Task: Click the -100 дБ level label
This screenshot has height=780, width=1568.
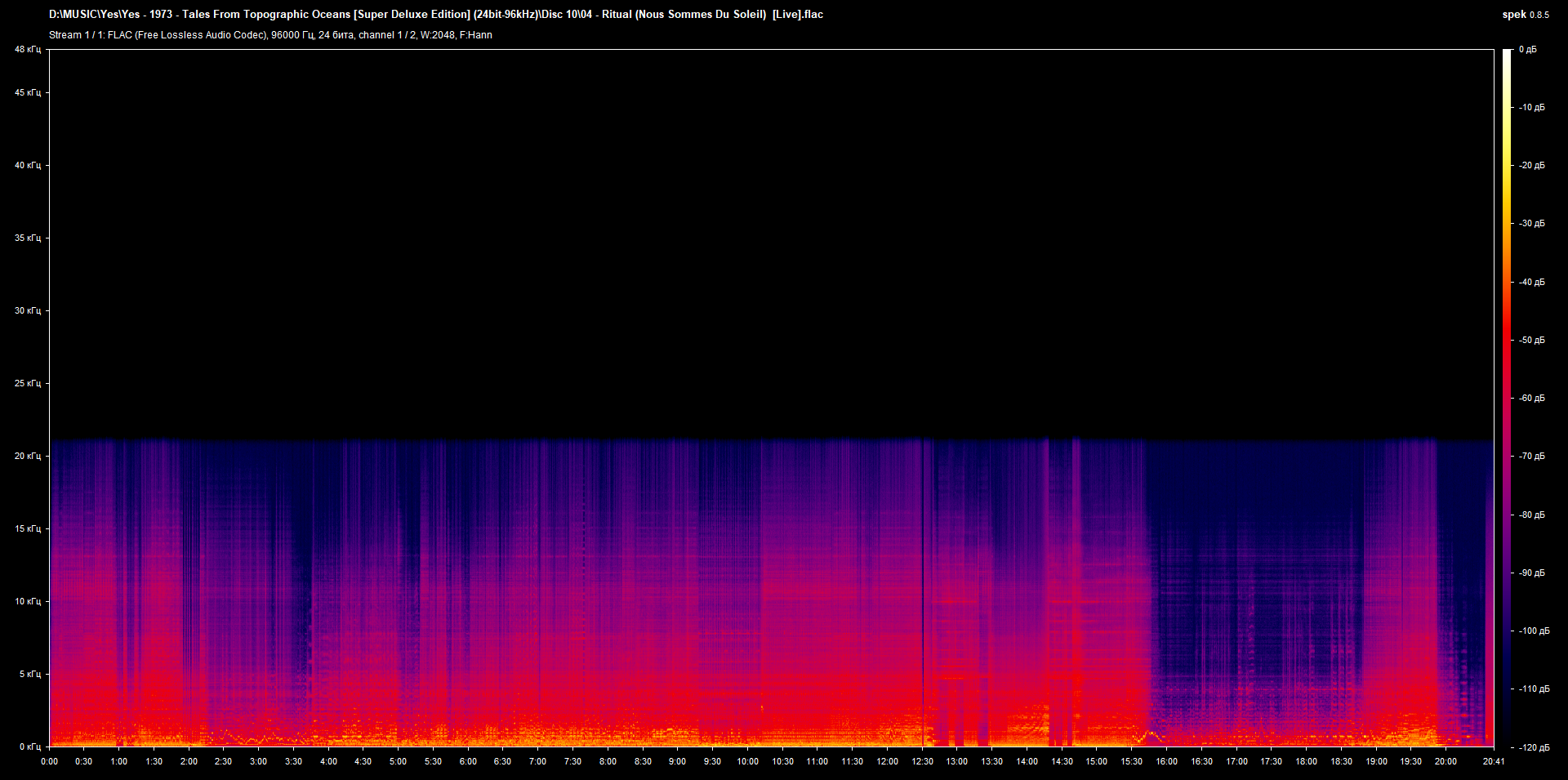Action: [x=1535, y=631]
